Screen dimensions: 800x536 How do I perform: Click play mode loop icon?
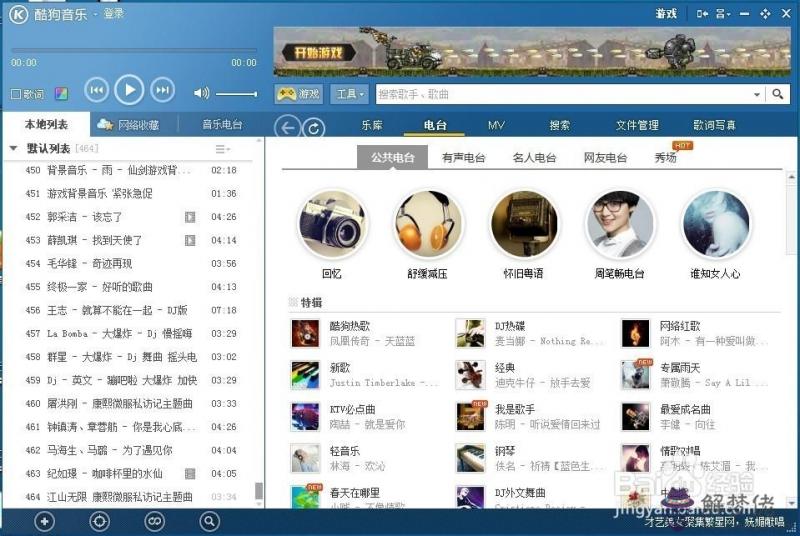tap(154, 522)
